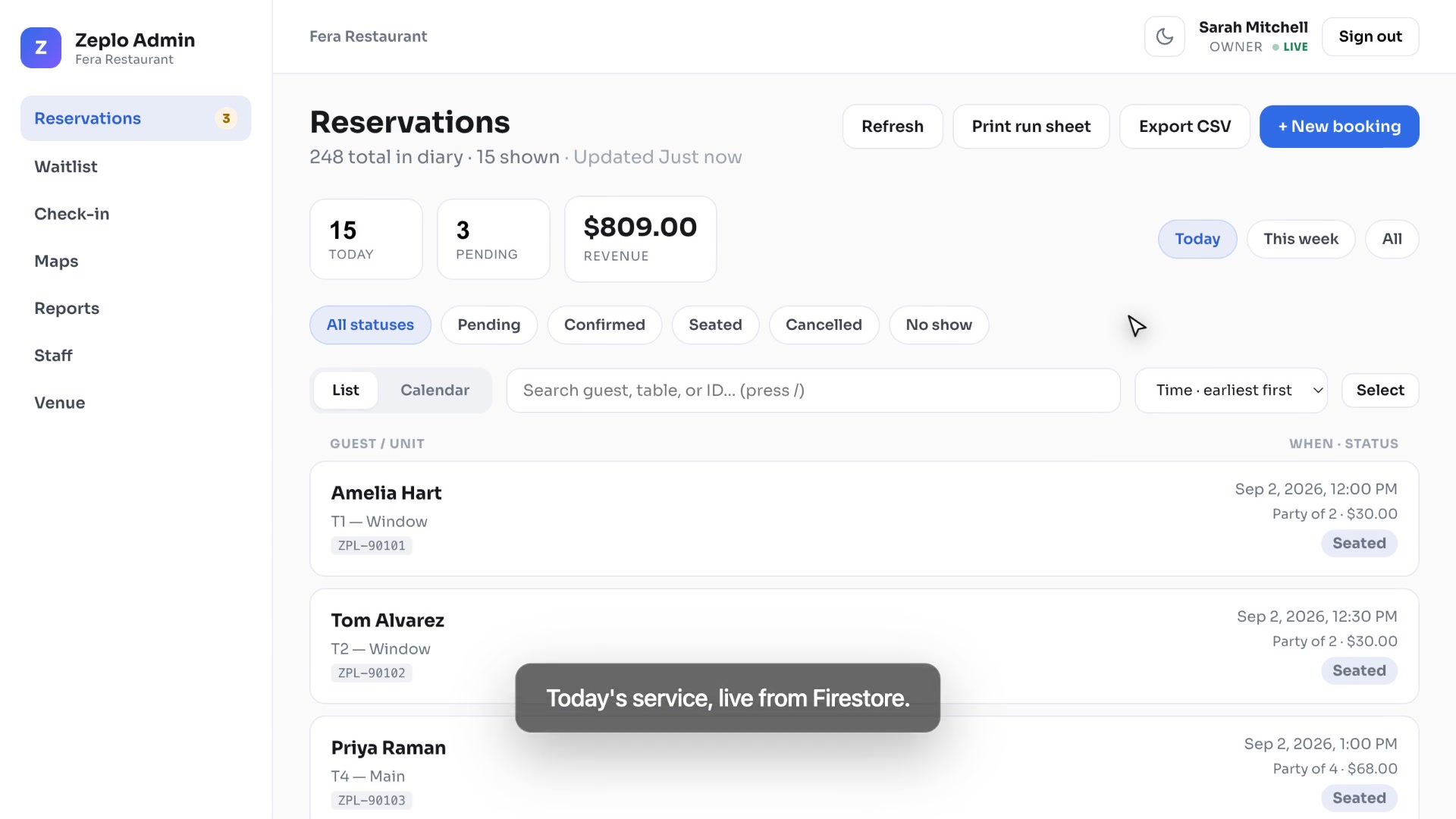Click the 15 Today stat card

point(366,240)
